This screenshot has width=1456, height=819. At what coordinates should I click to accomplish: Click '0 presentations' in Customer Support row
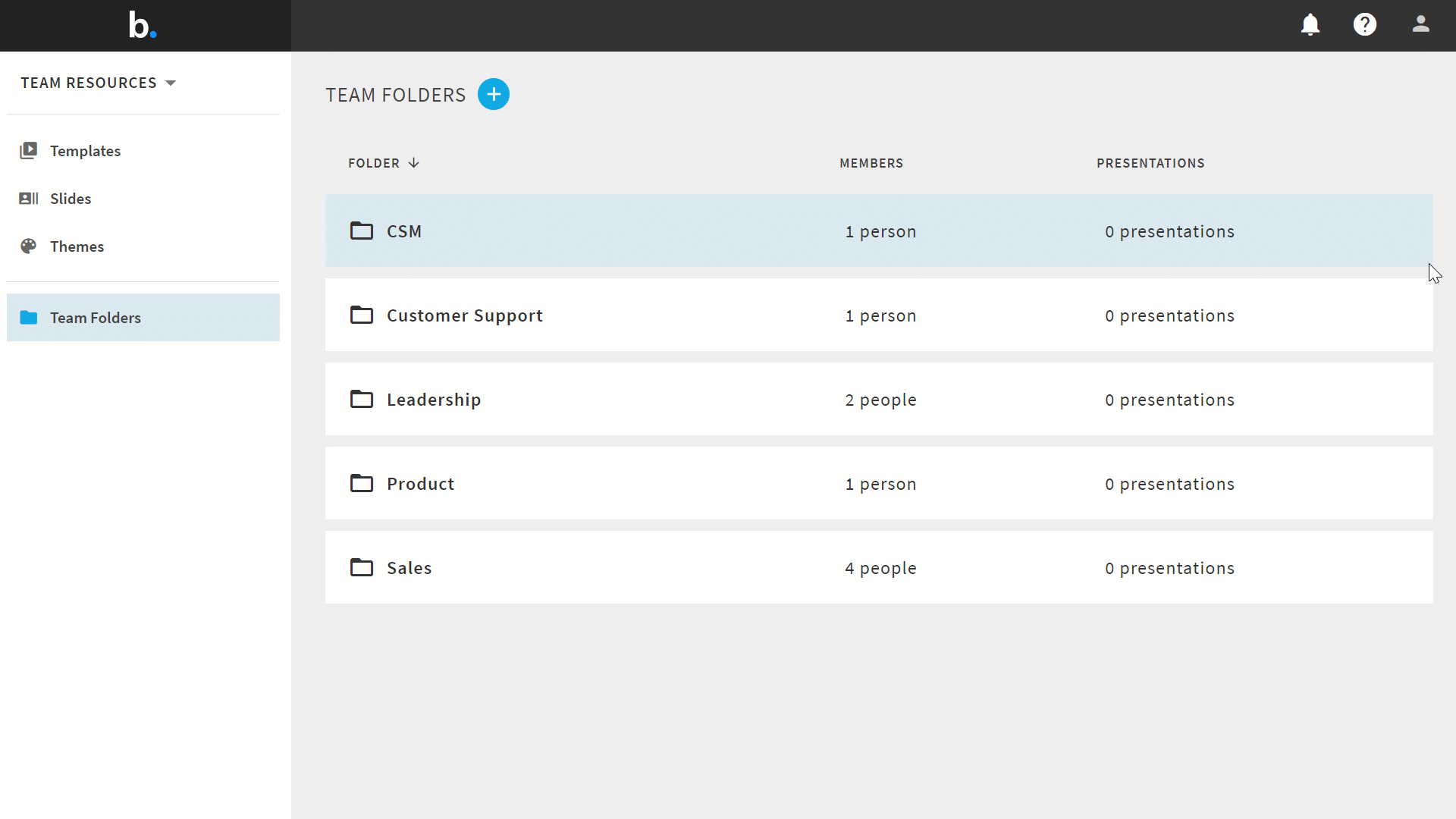(1170, 315)
